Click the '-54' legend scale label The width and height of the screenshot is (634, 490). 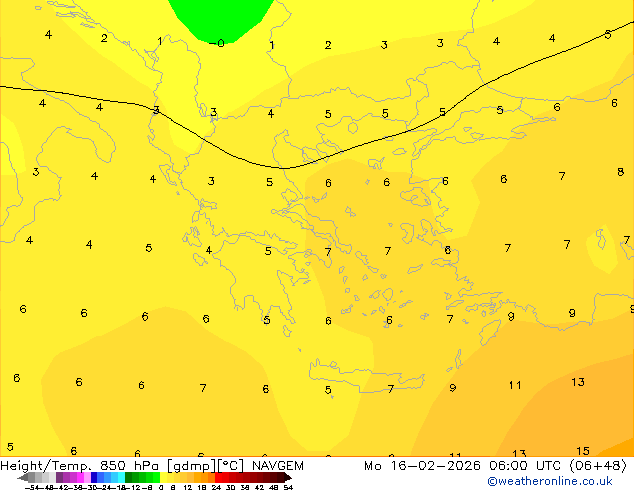[x=32, y=488]
